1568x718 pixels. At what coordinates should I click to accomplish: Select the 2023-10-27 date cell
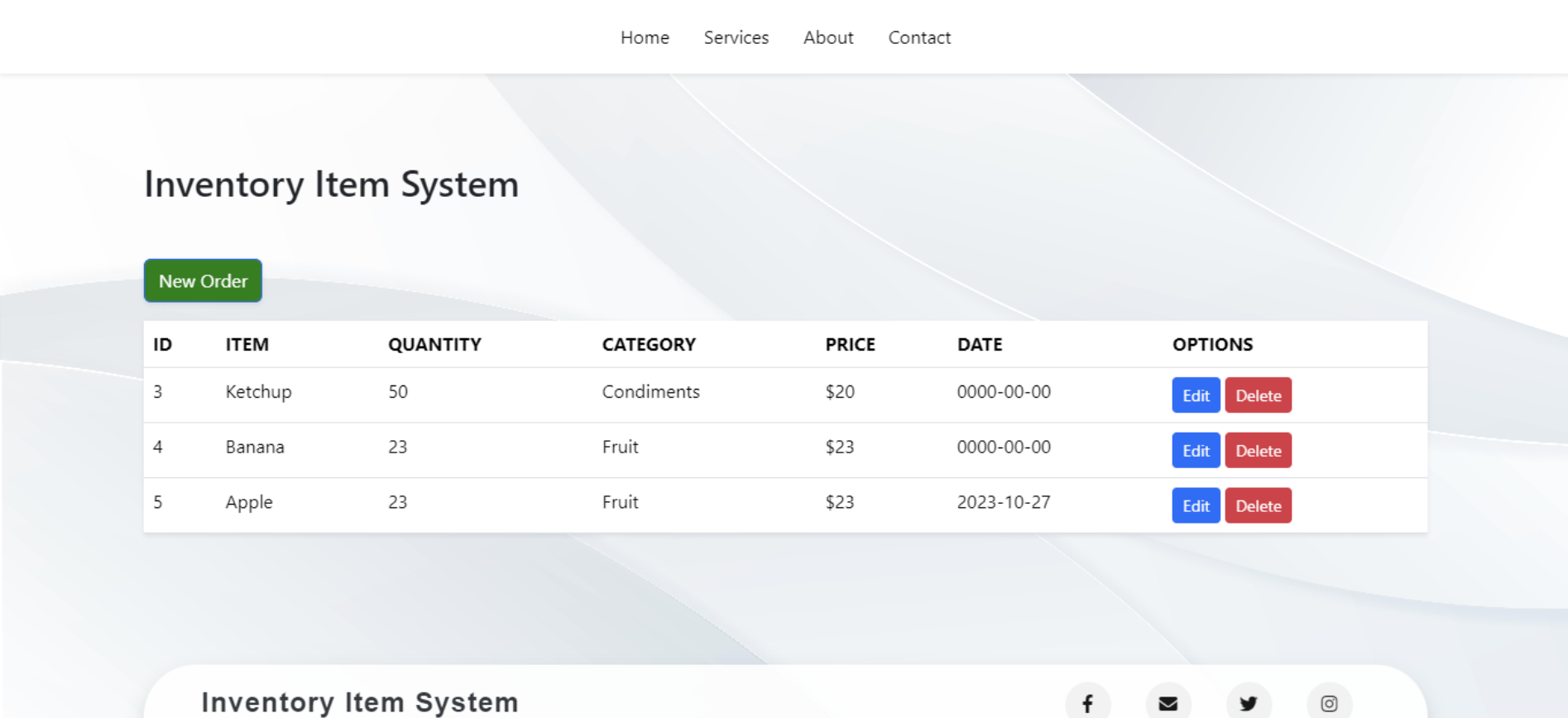[1004, 502]
